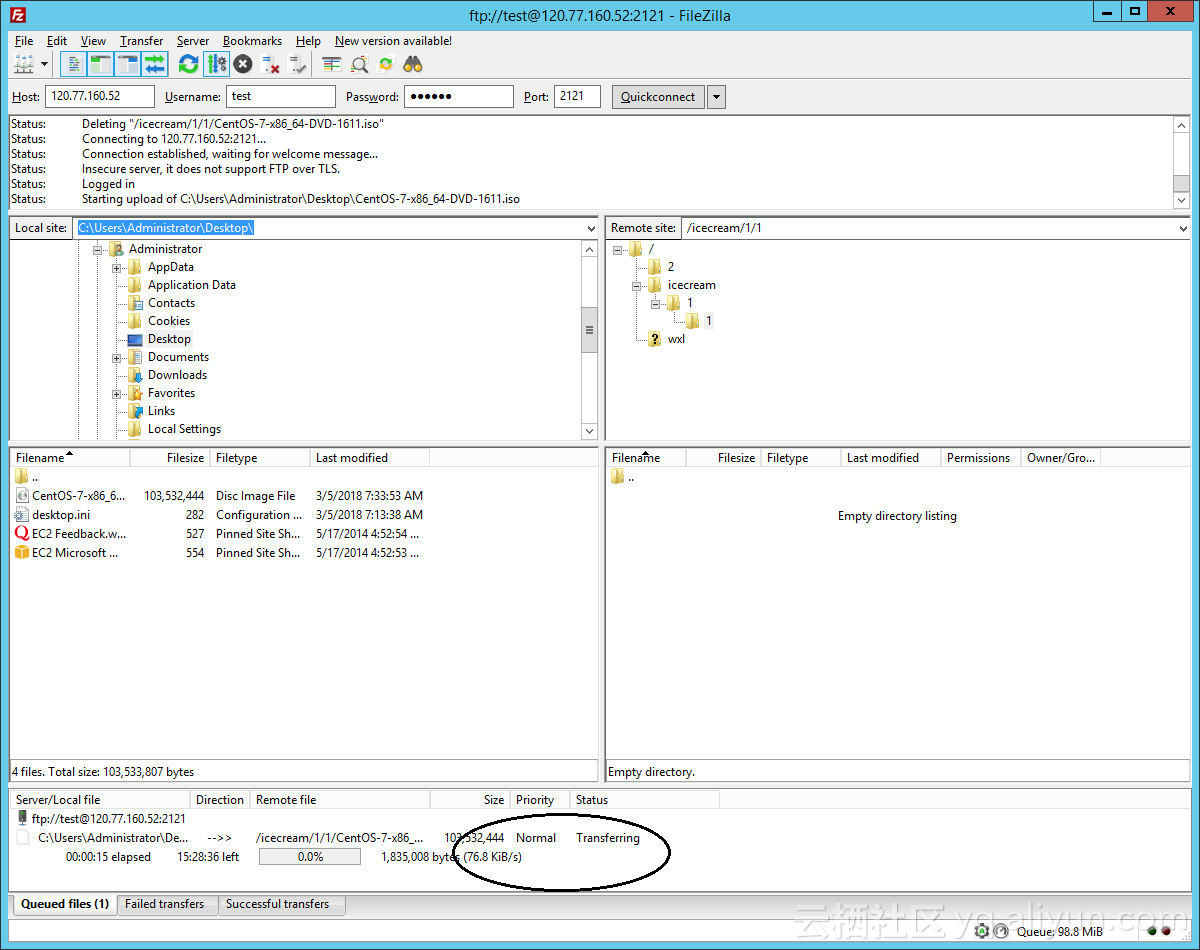Screen dimensions: 1200x950
Task: Click the New version available! menu link
Action: click(393, 41)
